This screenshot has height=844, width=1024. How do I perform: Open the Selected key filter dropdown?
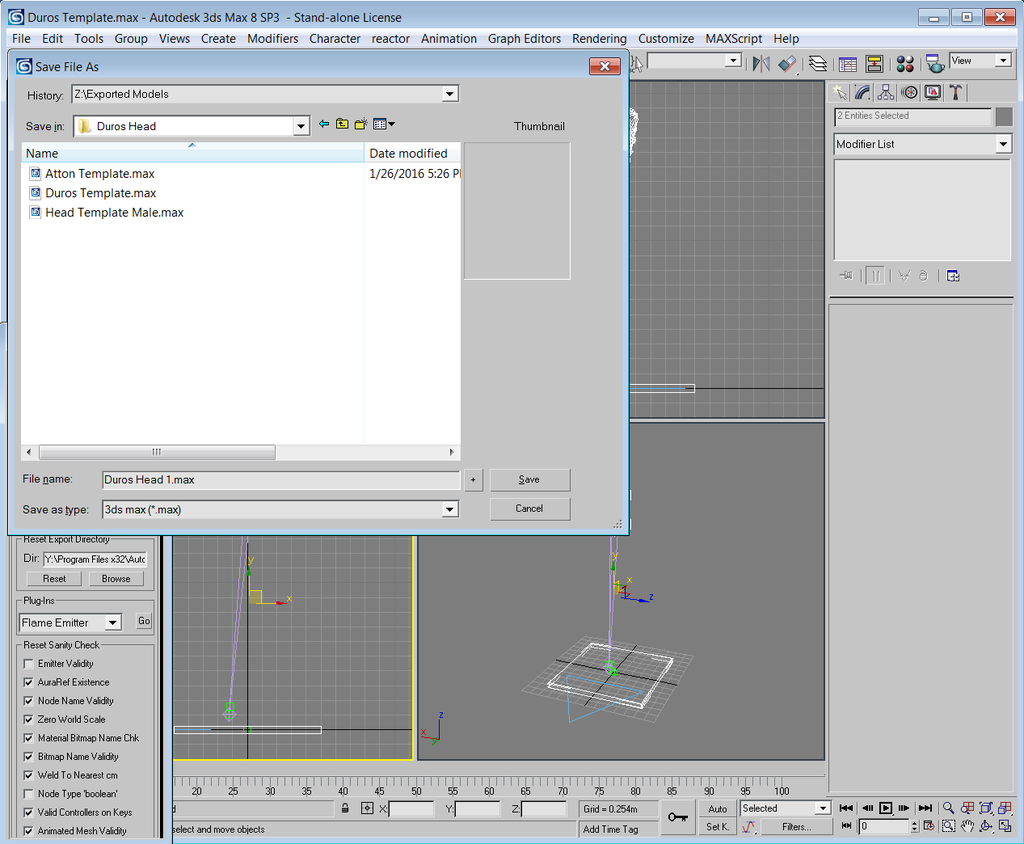tap(823, 808)
